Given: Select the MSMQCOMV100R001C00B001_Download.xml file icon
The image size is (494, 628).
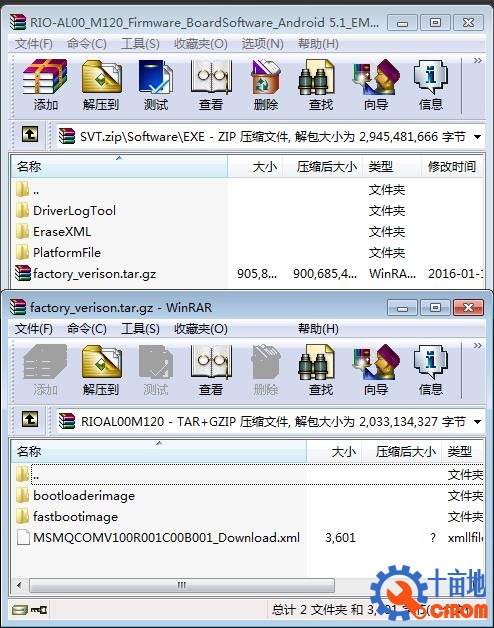Looking at the screenshot, I should coord(23,537).
